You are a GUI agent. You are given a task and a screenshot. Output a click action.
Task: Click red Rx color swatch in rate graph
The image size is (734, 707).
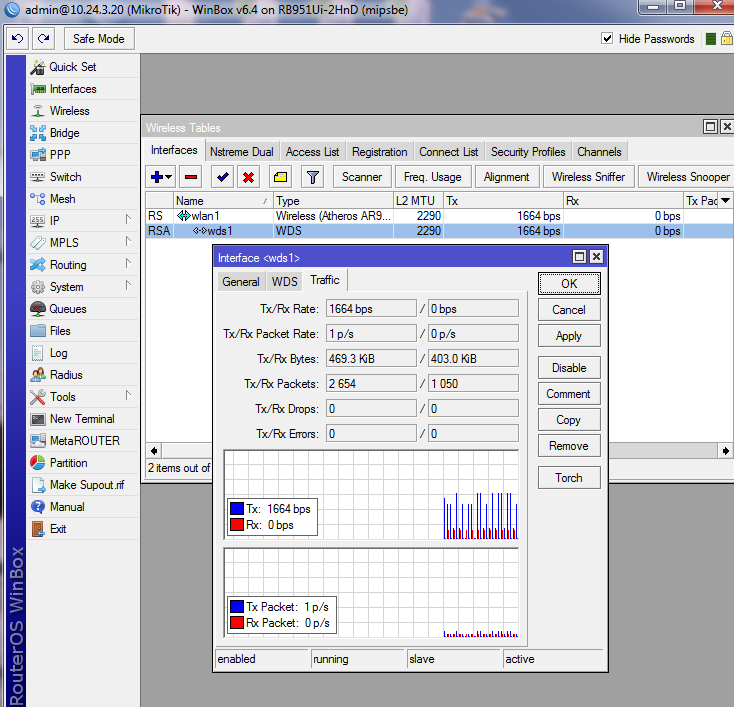tap(237, 525)
